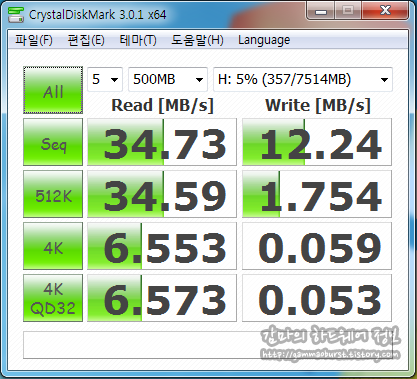Open the 테마(T) menu
Image resolution: width=417 pixels, height=379 pixels.
coord(138,40)
